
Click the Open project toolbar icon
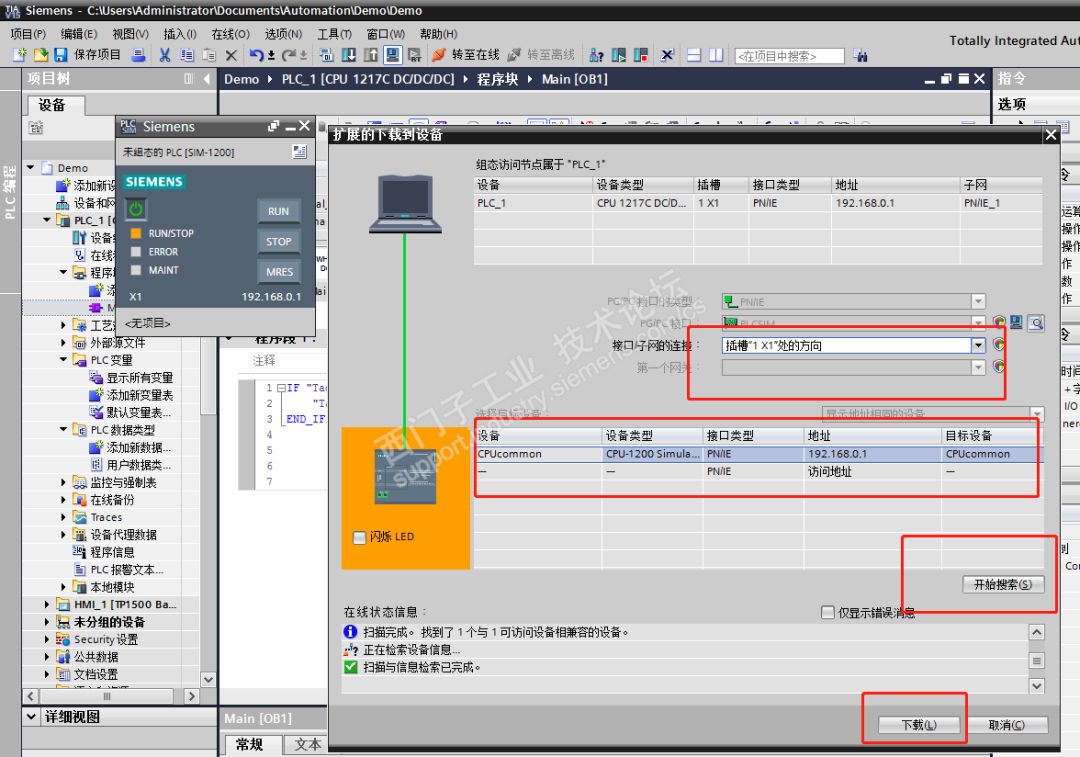point(41,55)
